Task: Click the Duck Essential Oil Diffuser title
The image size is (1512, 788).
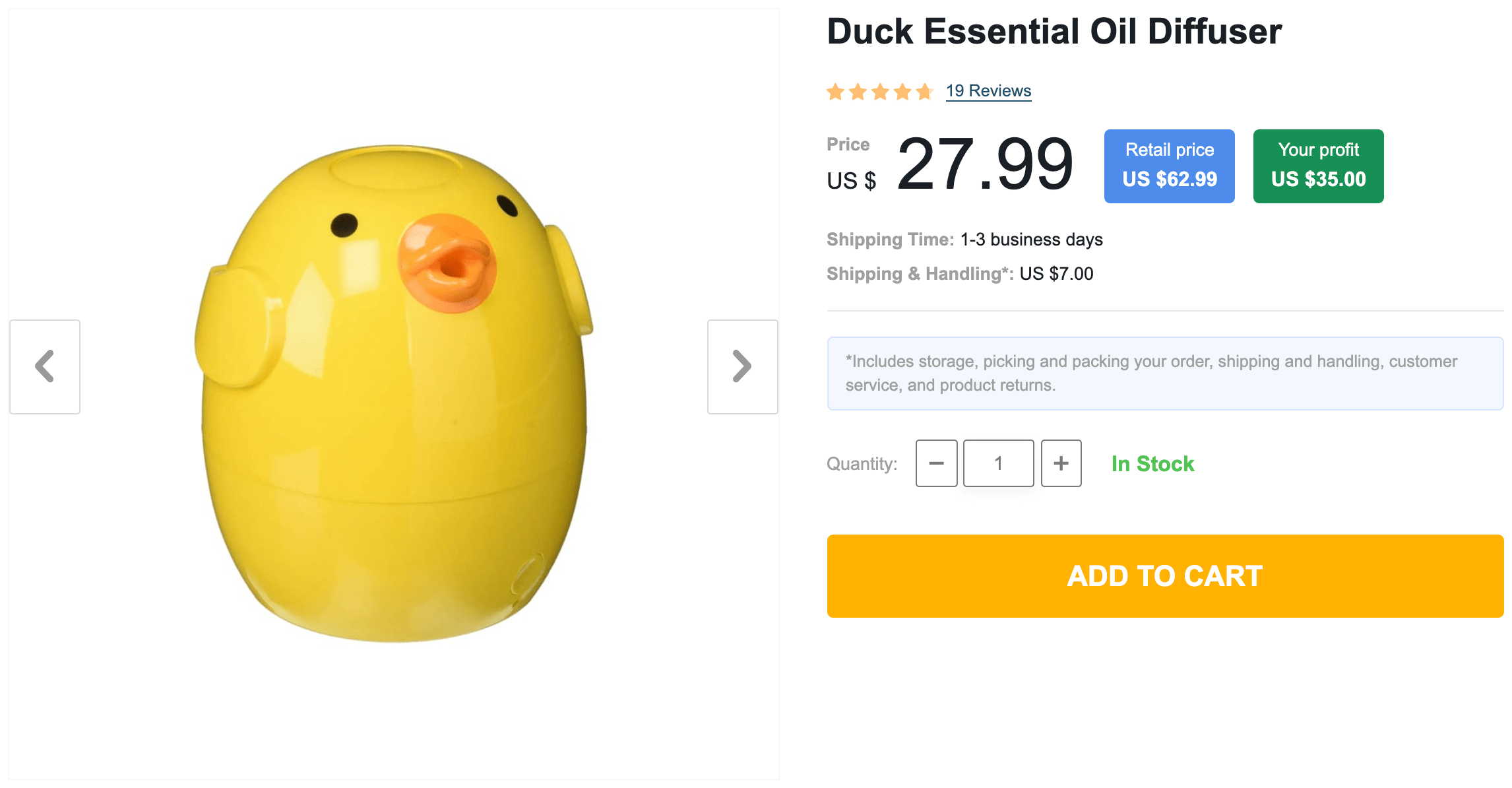Action: click(x=1054, y=32)
